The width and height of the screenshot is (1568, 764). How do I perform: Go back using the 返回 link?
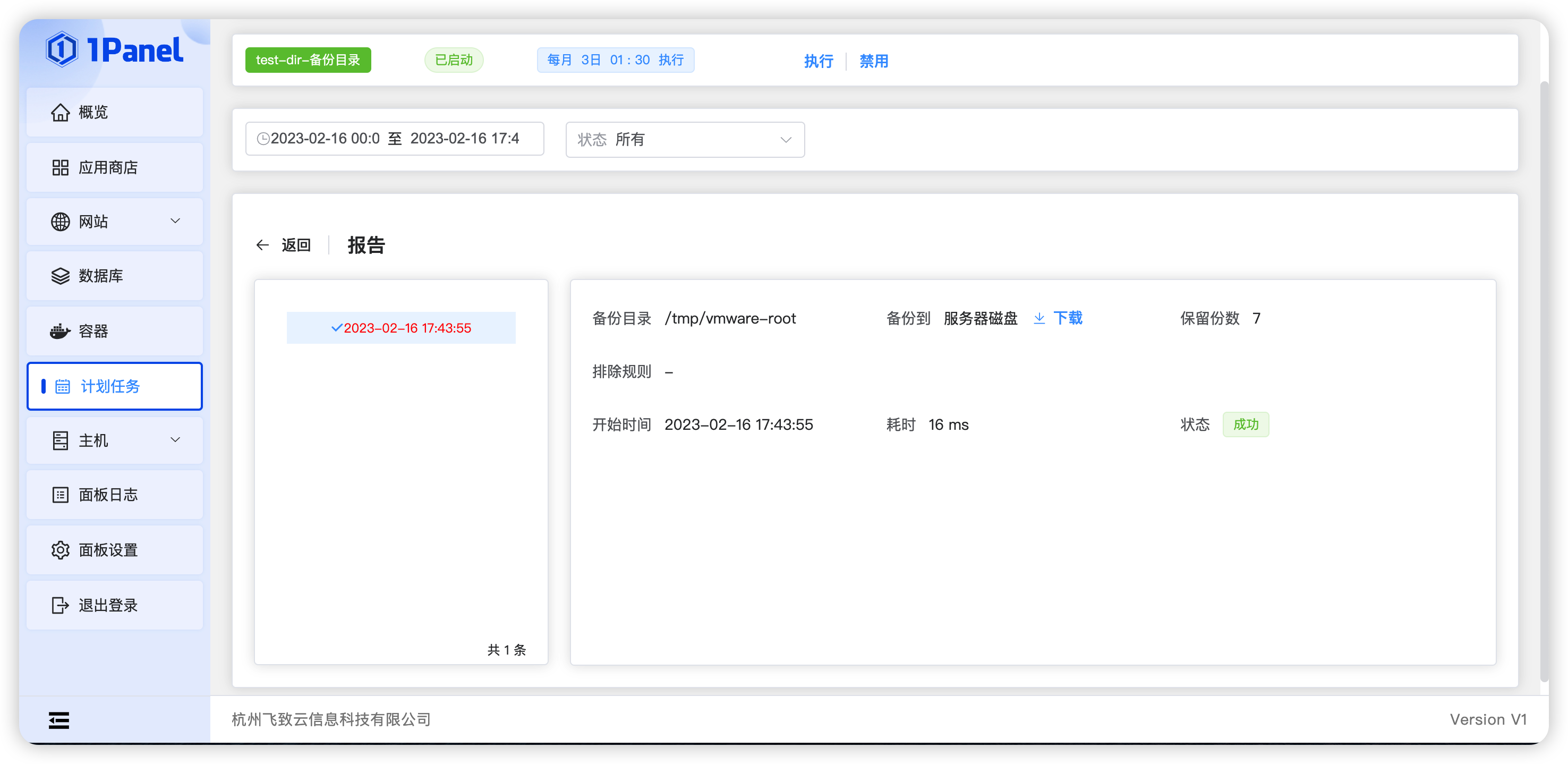296,245
